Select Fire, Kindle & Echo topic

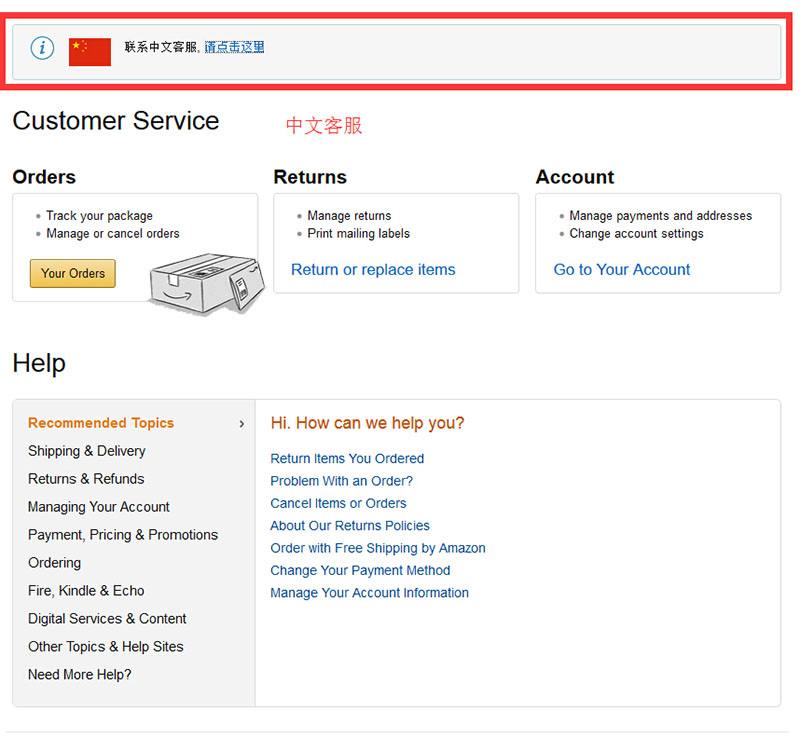86,591
